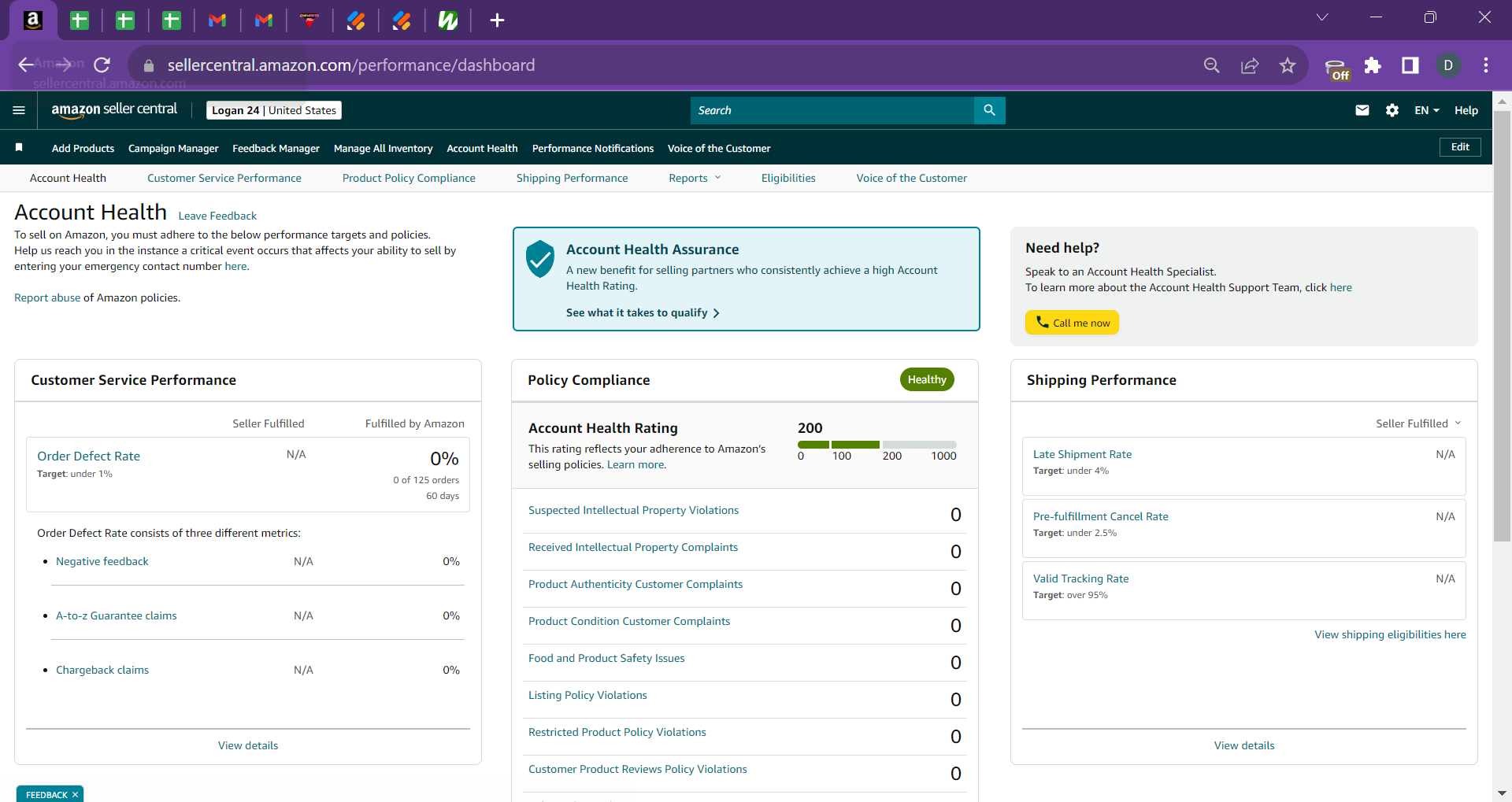This screenshot has width=1512, height=802.
Task: Switch to the first Gmail tab
Action: 217,20
